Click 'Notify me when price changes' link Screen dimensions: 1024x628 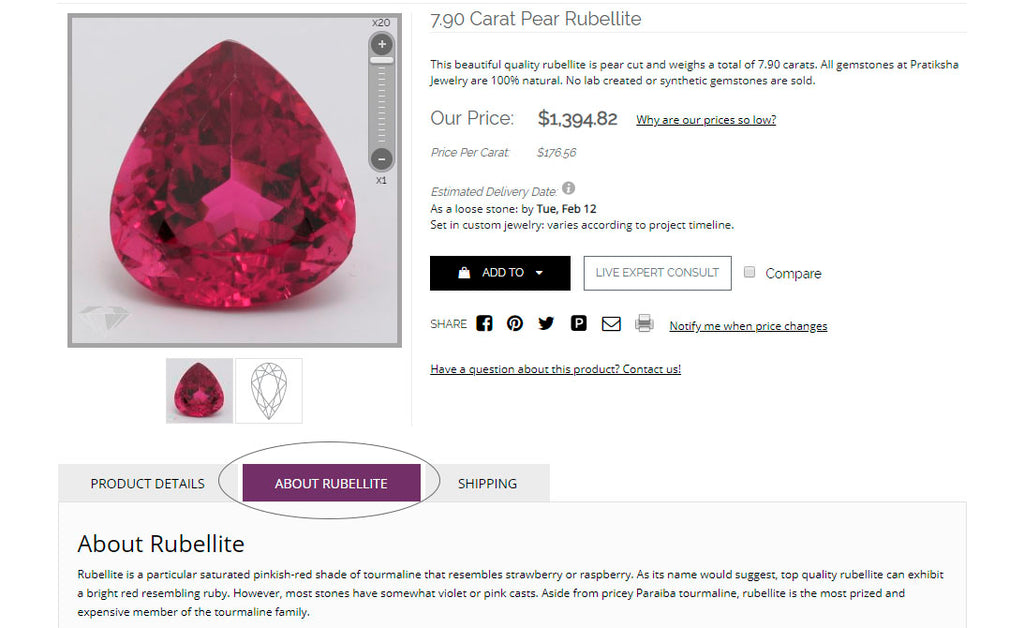[748, 326]
